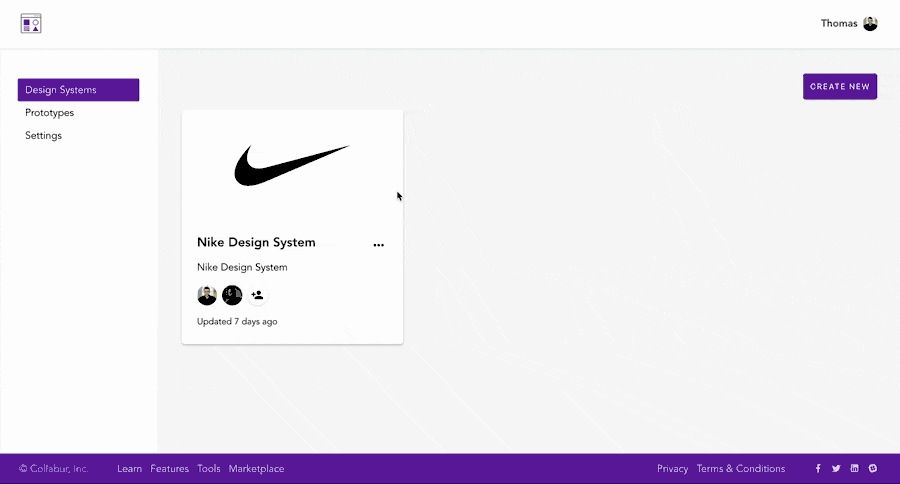This screenshot has width=900, height=484.
Task: Open Thomas's profile avatar
Action: coord(870,24)
